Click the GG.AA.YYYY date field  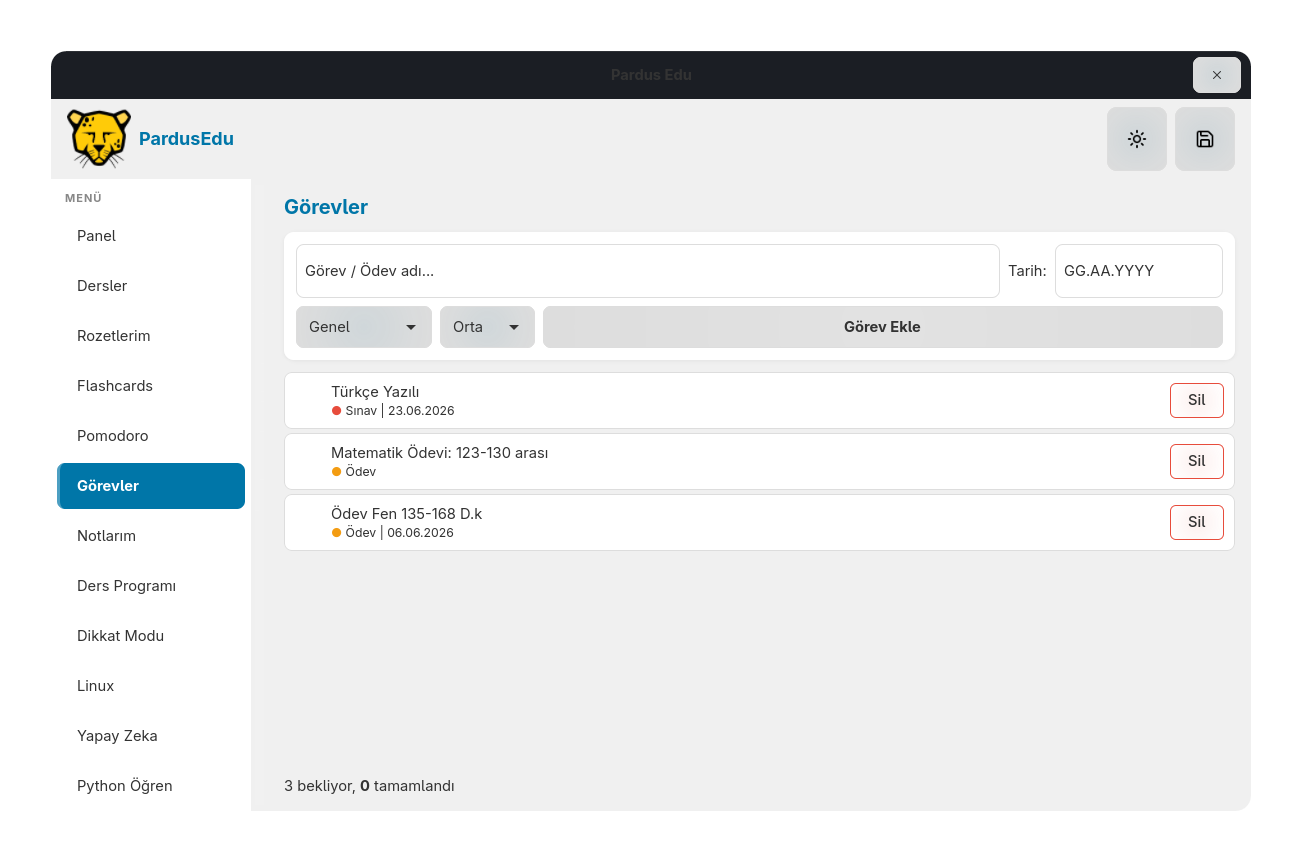click(x=1138, y=271)
